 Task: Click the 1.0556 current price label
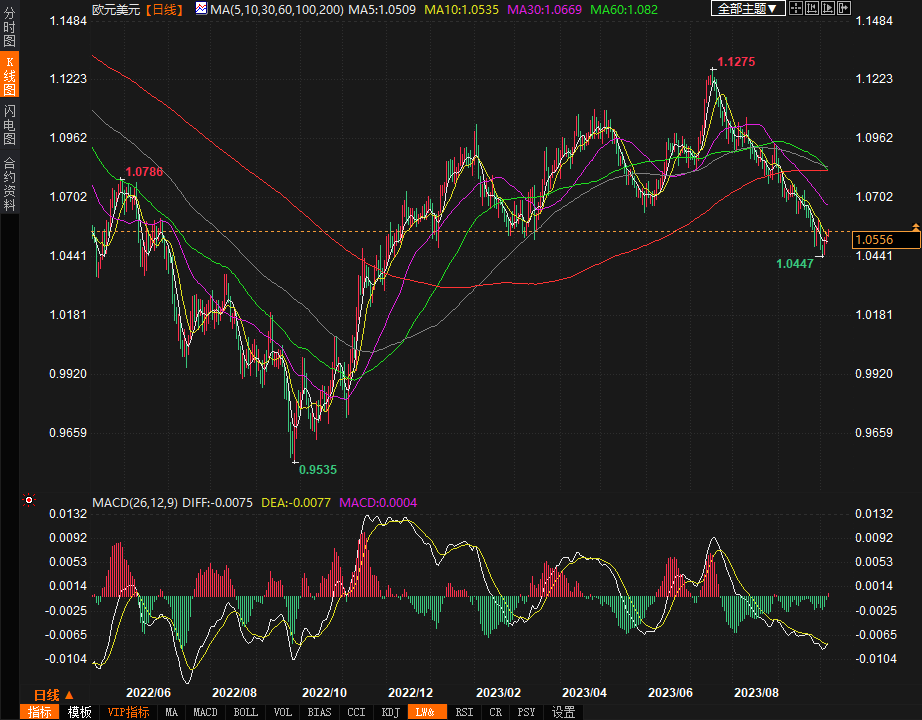[885, 240]
